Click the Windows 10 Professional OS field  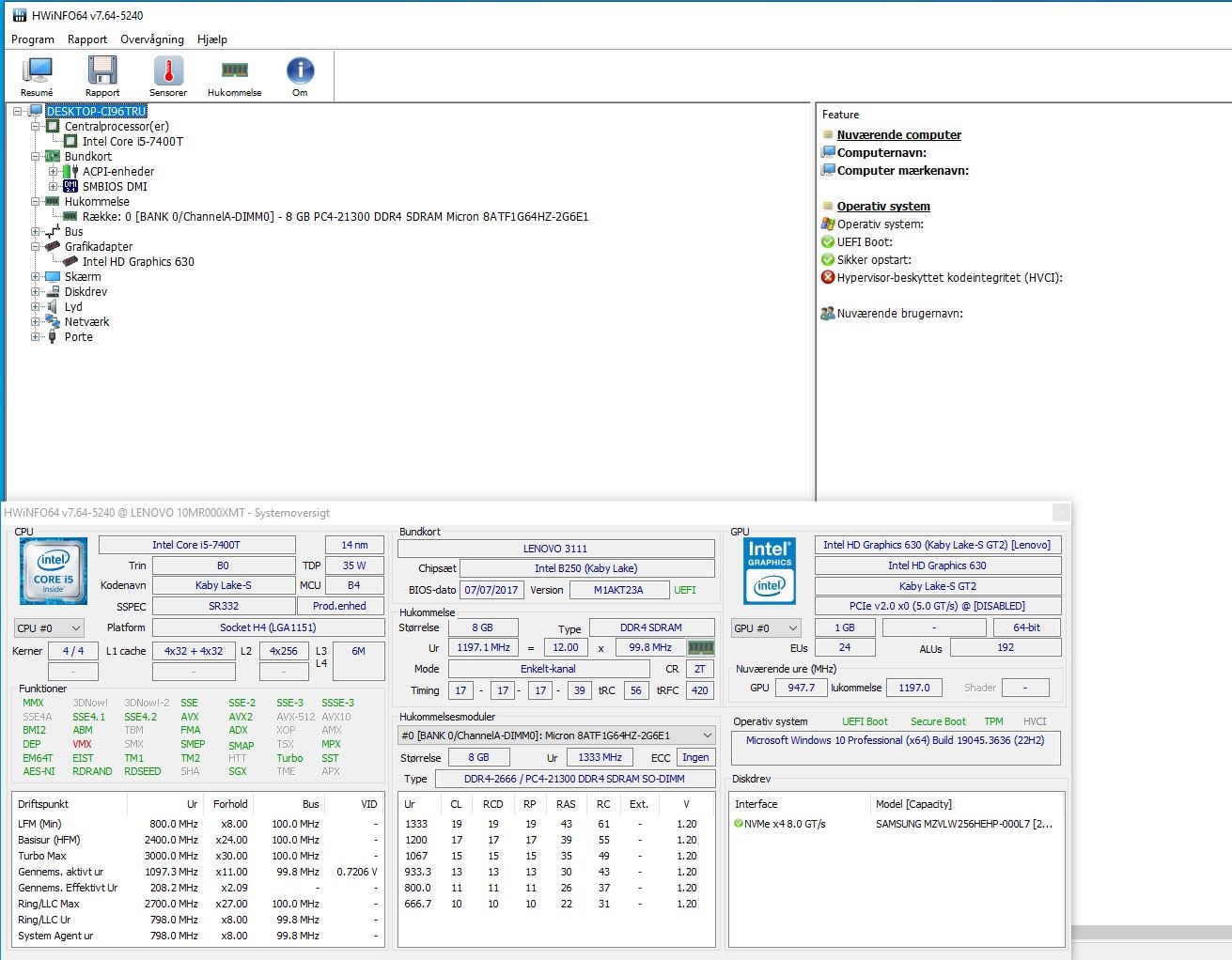click(896, 750)
